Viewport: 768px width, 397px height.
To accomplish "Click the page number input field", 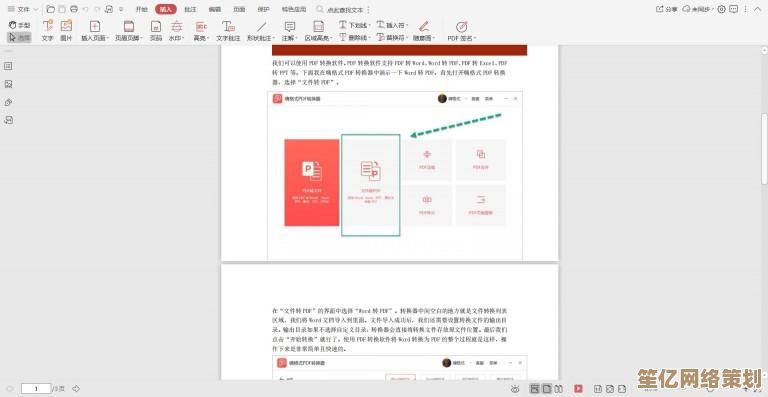I will [x=36, y=389].
